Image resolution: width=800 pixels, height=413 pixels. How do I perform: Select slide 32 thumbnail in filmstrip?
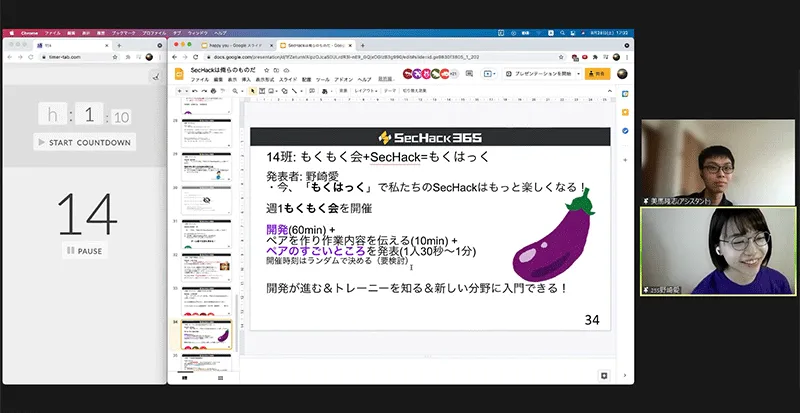coord(207,268)
